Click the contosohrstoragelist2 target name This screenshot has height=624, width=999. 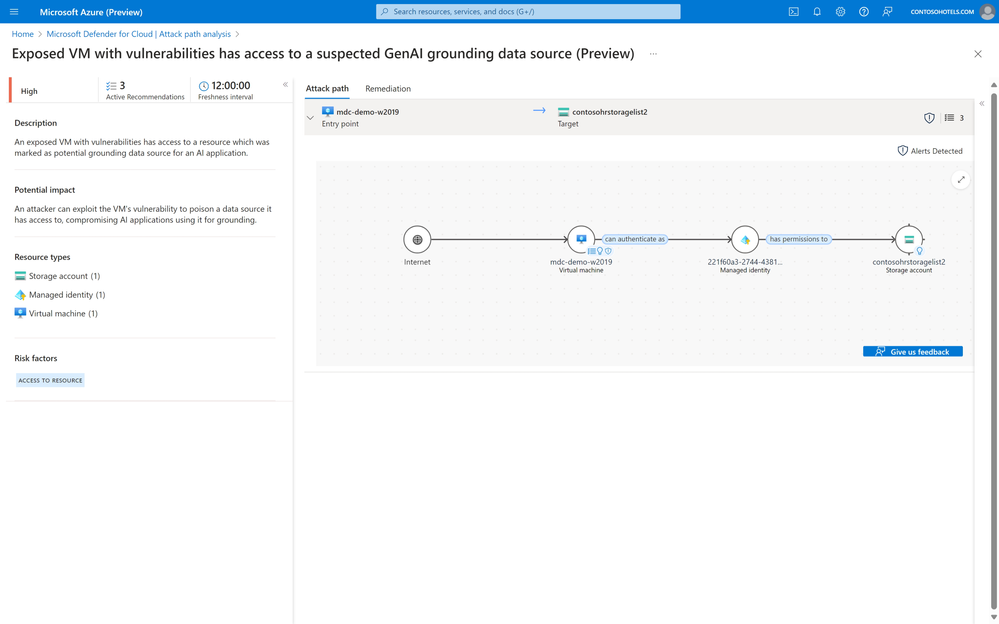tap(610, 112)
